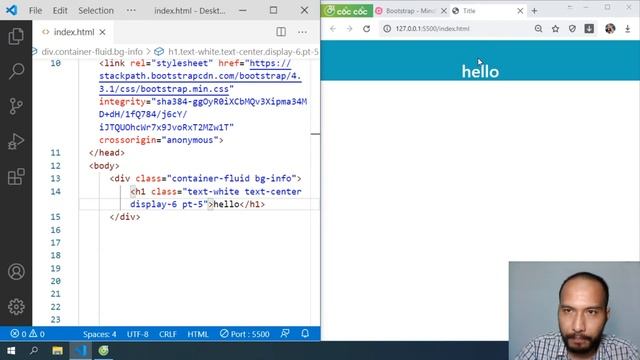Click line number 13 in the gutter
640x360 pixels.
point(56,178)
